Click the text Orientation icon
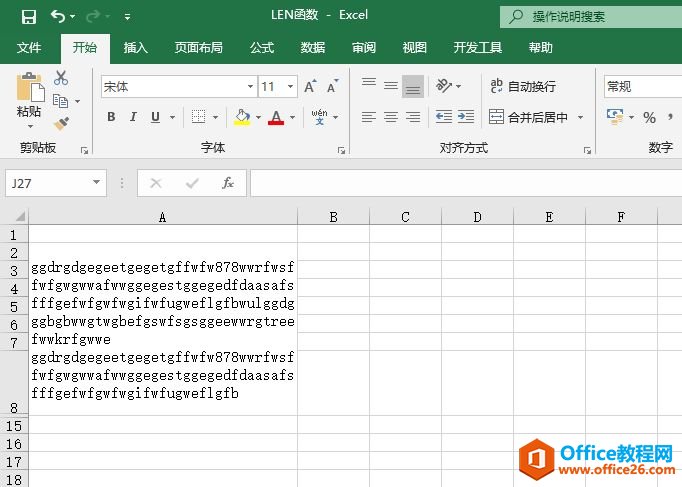Viewport: 682px width, 487px height. (x=444, y=86)
